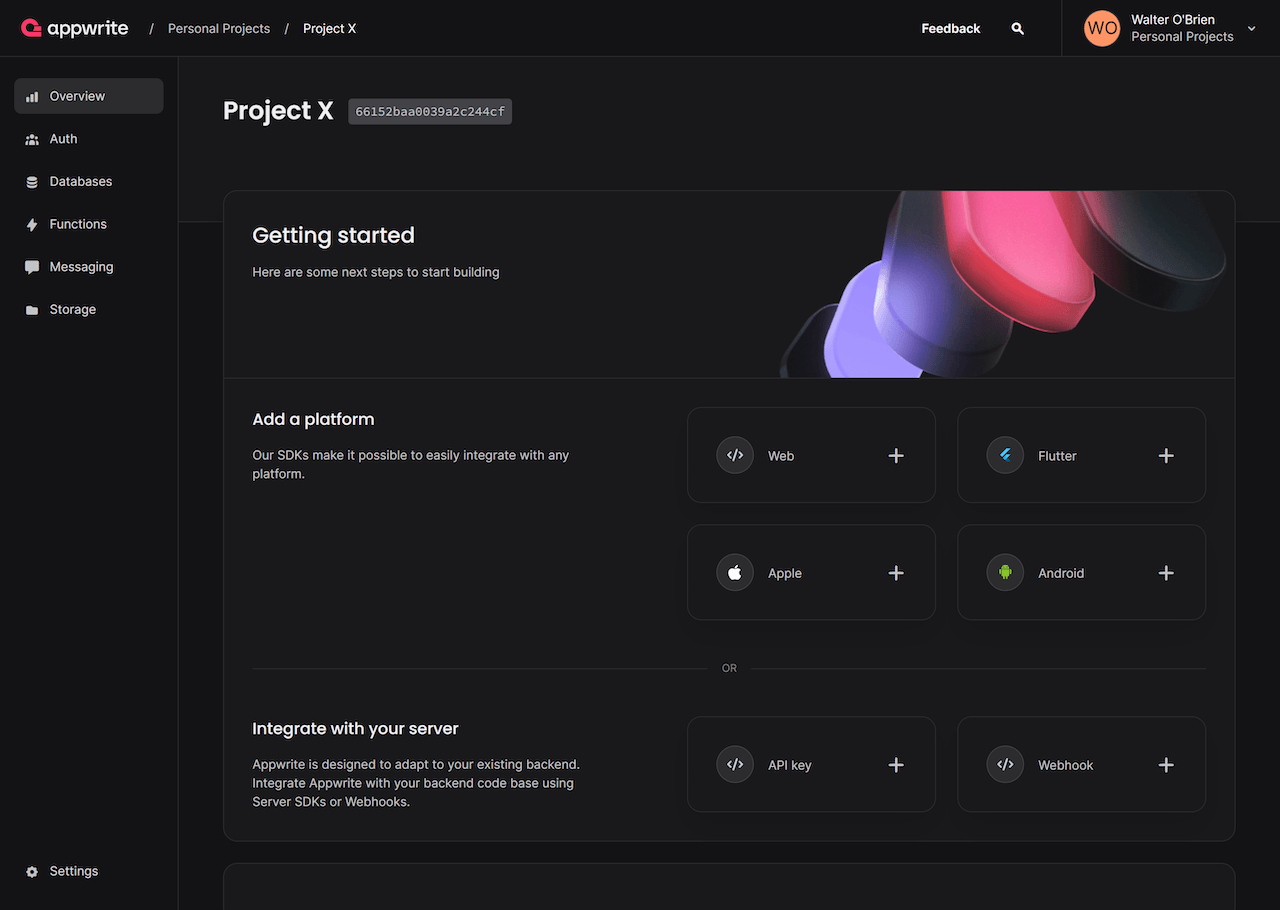Click the Apple platform icon

[735, 573]
